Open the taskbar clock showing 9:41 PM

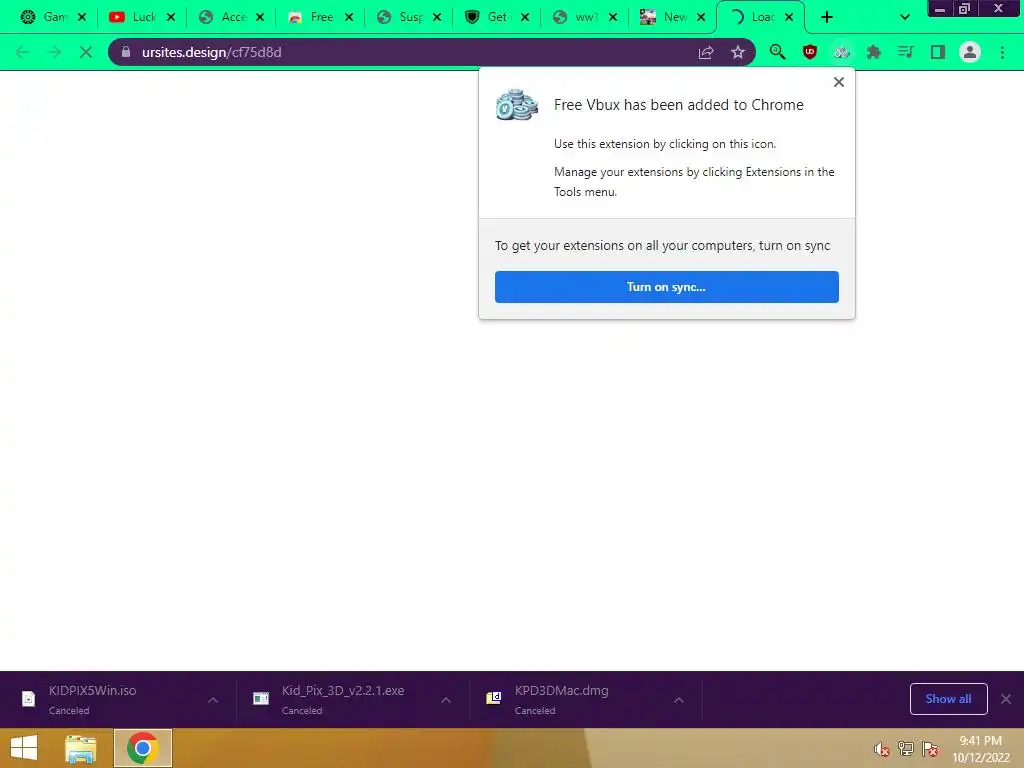coord(981,749)
